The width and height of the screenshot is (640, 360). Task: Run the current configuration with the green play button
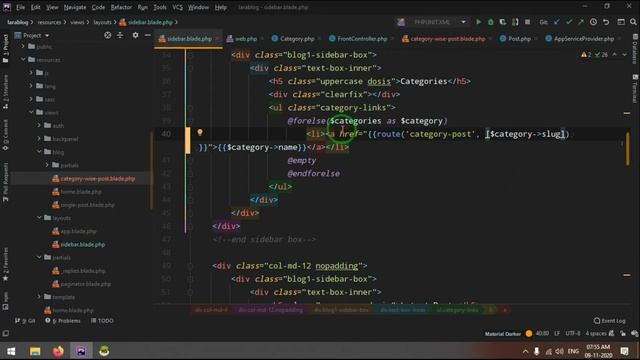478,22
